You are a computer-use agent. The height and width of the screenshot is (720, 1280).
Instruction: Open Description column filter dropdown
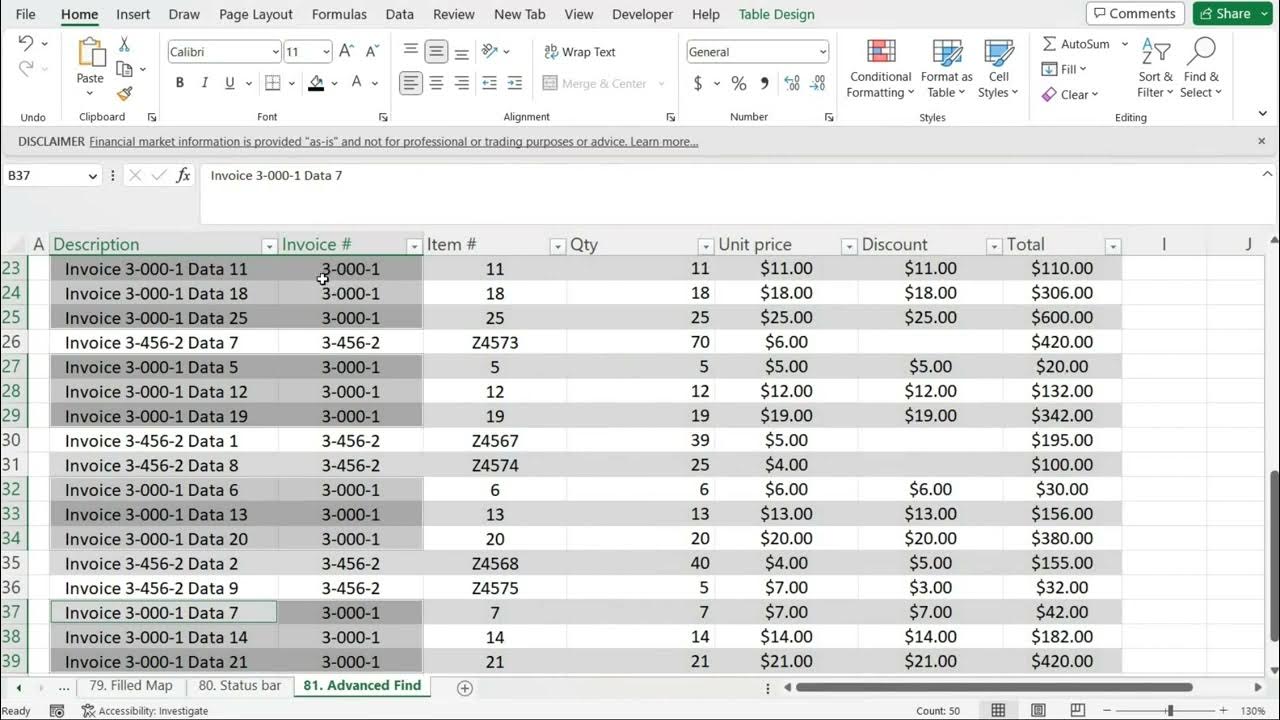268,246
